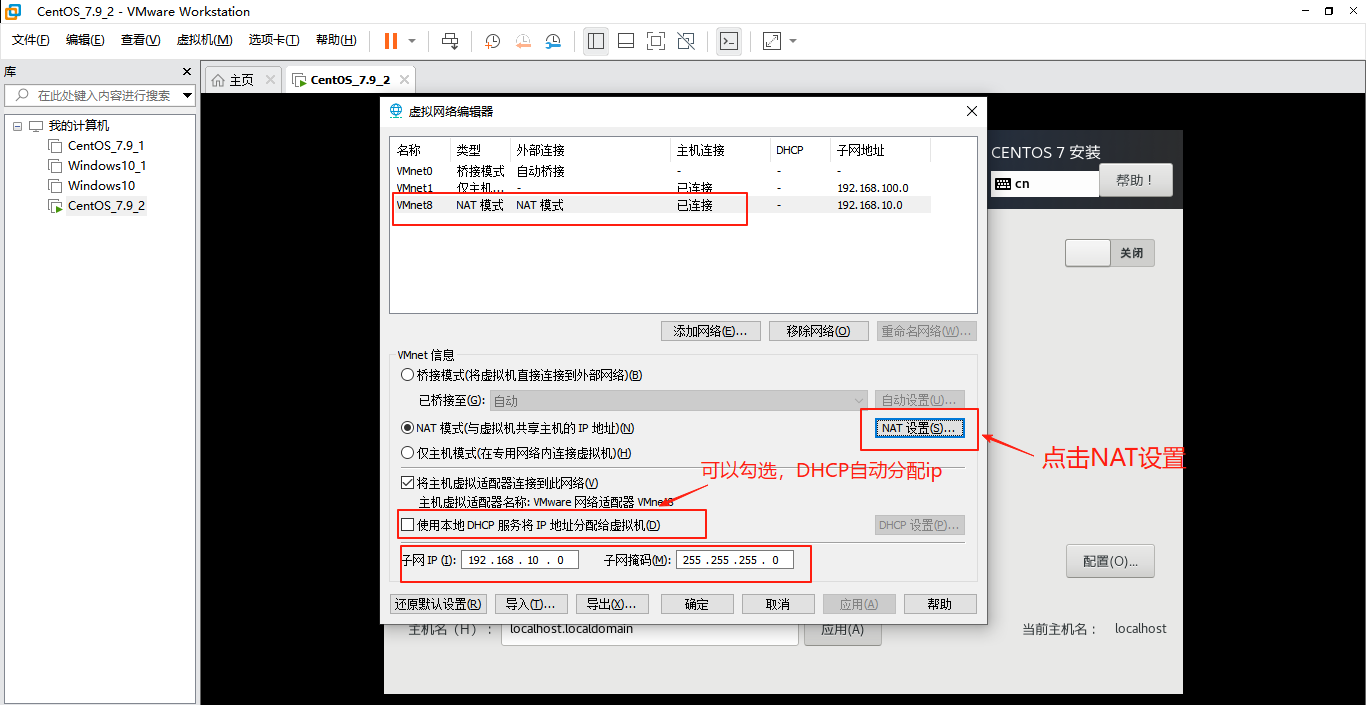1366x705 pixels.
Task: Click the stretch guest display icon
Action: pyautogui.click(x=771, y=41)
